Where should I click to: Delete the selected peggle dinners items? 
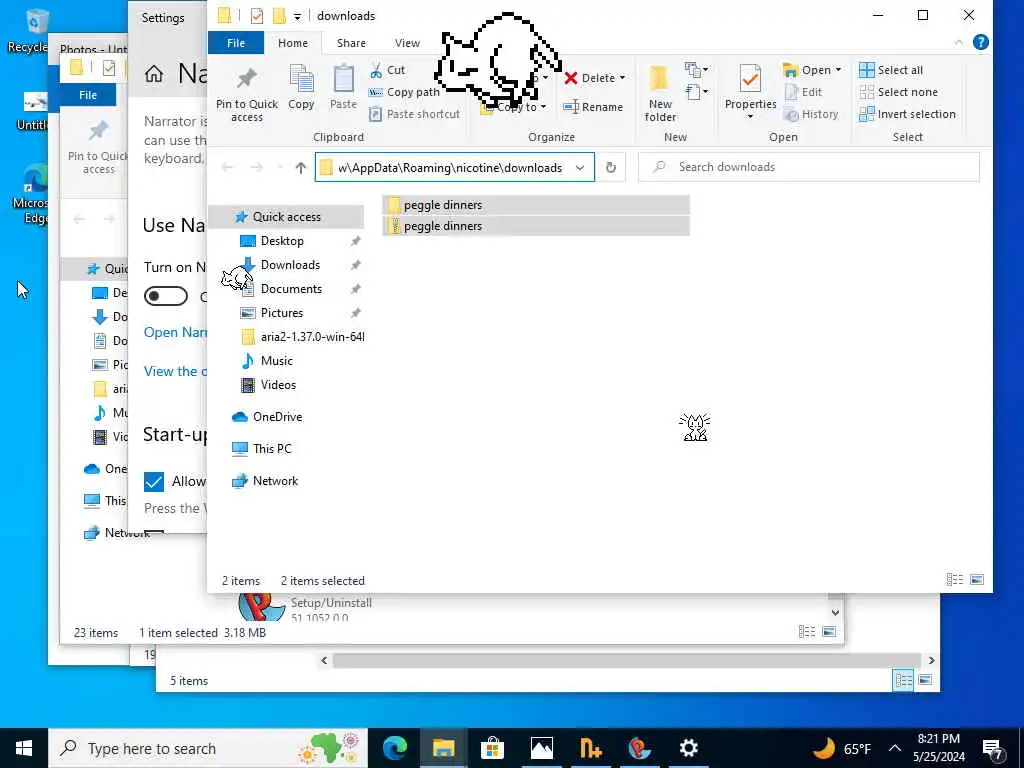(x=588, y=78)
